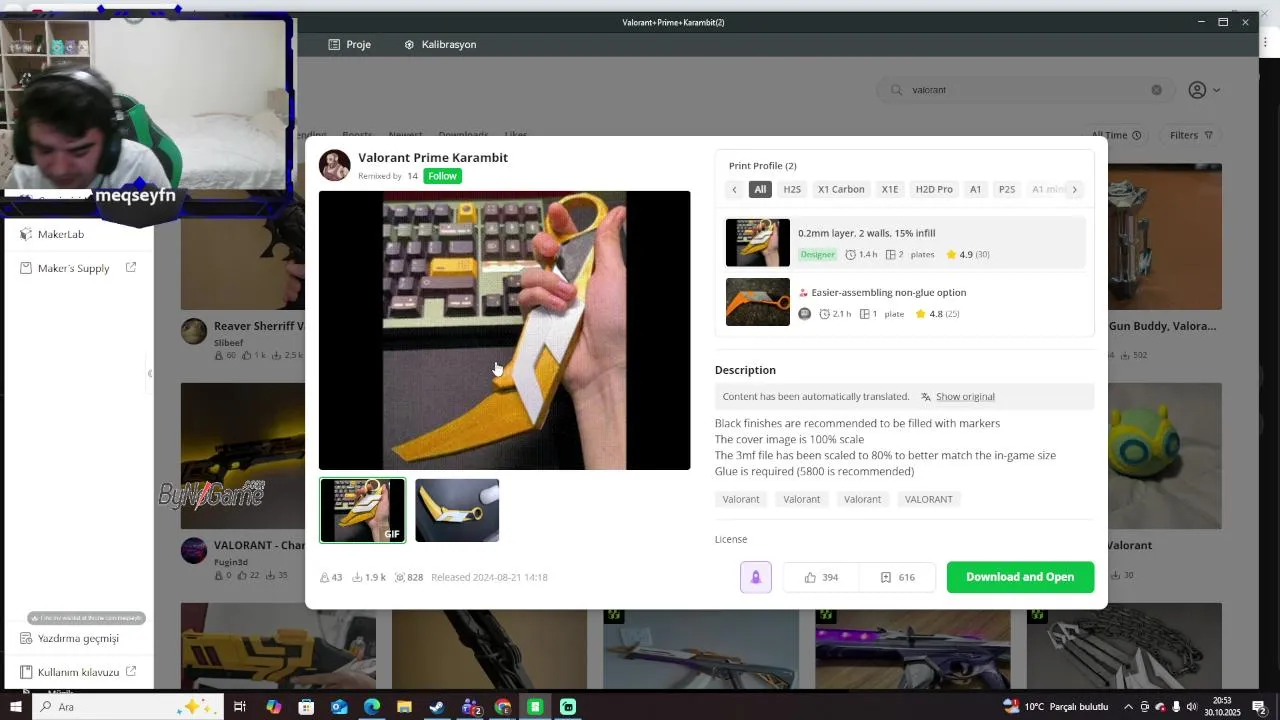Click the 1.9 k downloads icon
Image resolution: width=1280 pixels, height=720 pixels.
point(357,577)
